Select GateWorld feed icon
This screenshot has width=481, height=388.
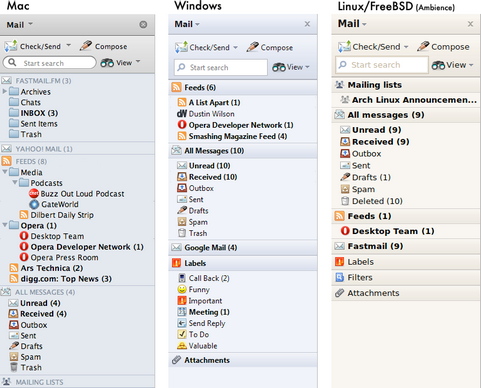coord(34,204)
